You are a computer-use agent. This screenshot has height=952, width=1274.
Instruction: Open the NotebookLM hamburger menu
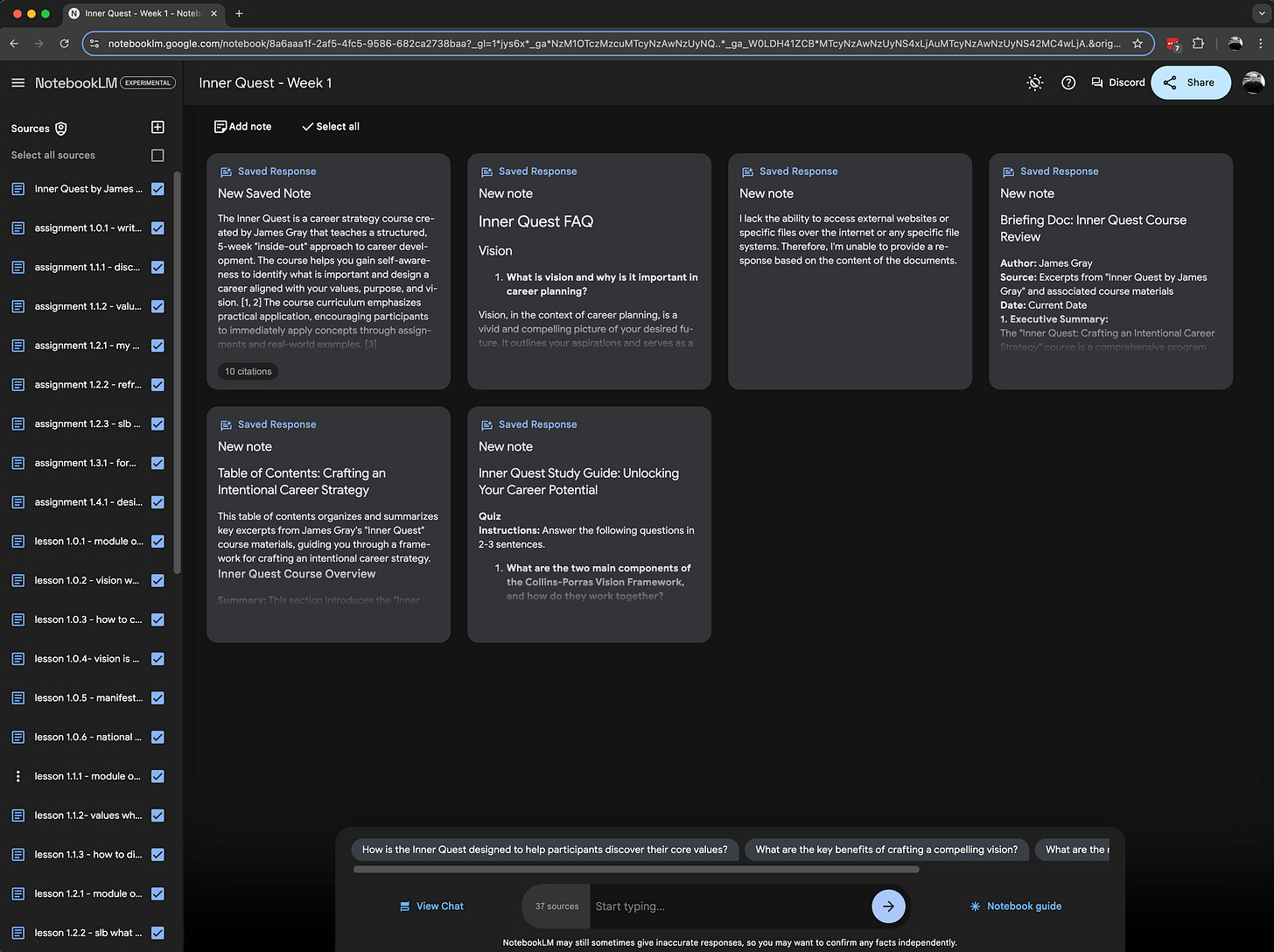(17, 83)
